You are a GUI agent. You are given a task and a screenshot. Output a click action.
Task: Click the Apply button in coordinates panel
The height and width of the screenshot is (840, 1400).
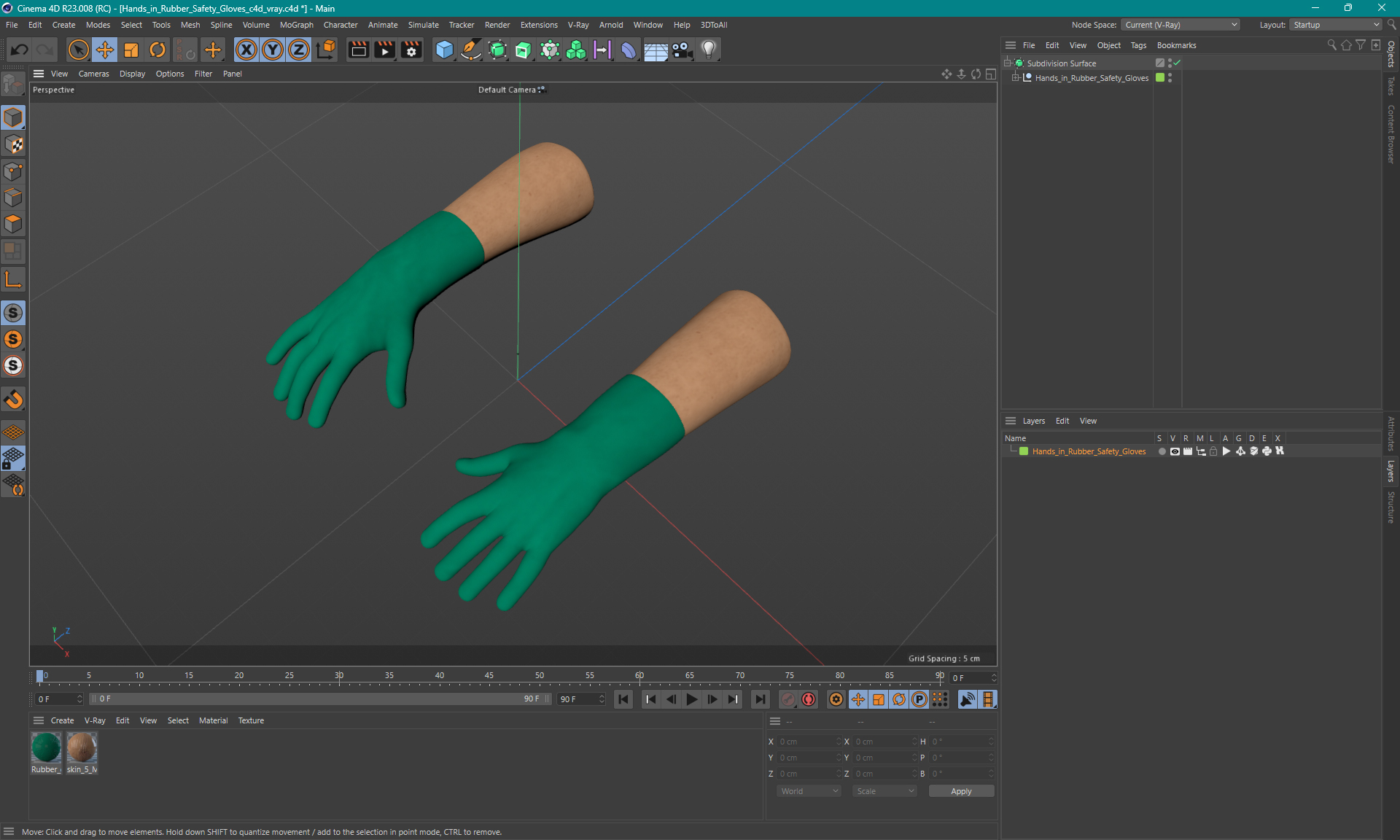[x=957, y=791]
